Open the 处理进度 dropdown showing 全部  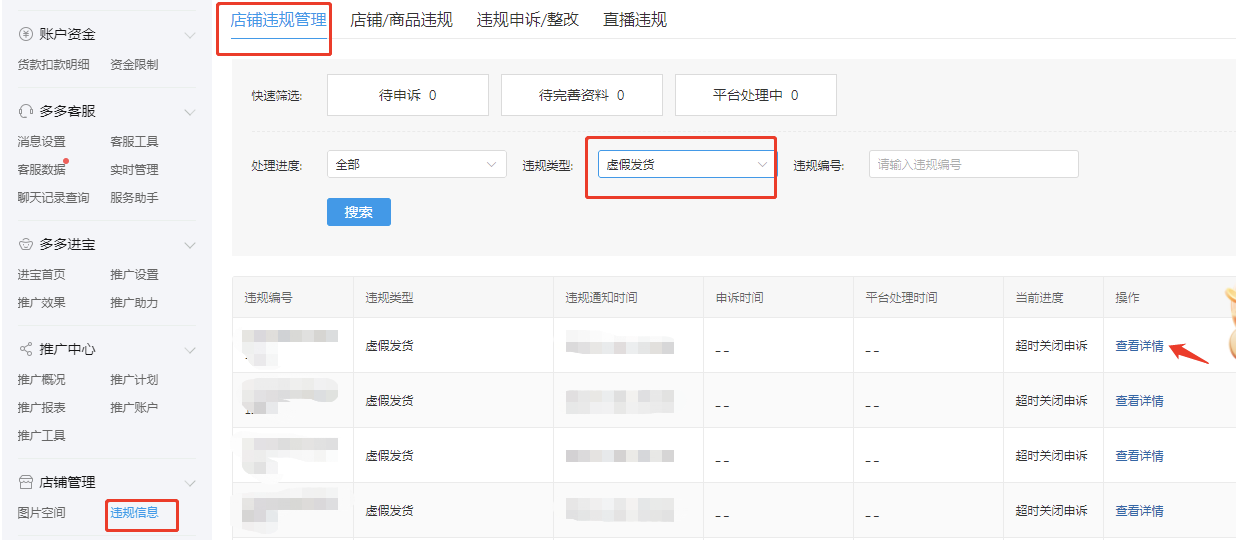(x=417, y=164)
